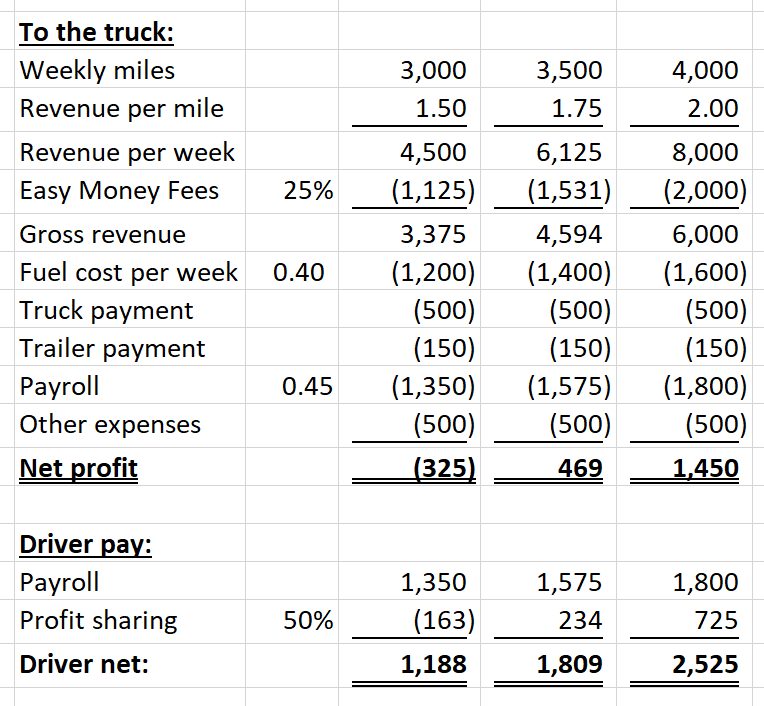Viewport: 764px width, 706px height.
Task: Select revenue per mile value 1.75
Action: (577, 108)
